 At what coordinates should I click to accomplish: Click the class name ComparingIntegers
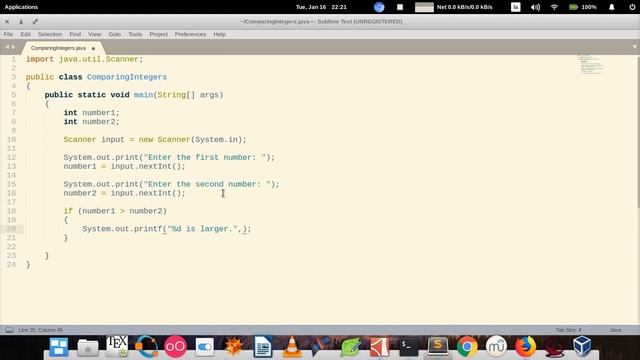pyautogui.click(x=127, y=77)
